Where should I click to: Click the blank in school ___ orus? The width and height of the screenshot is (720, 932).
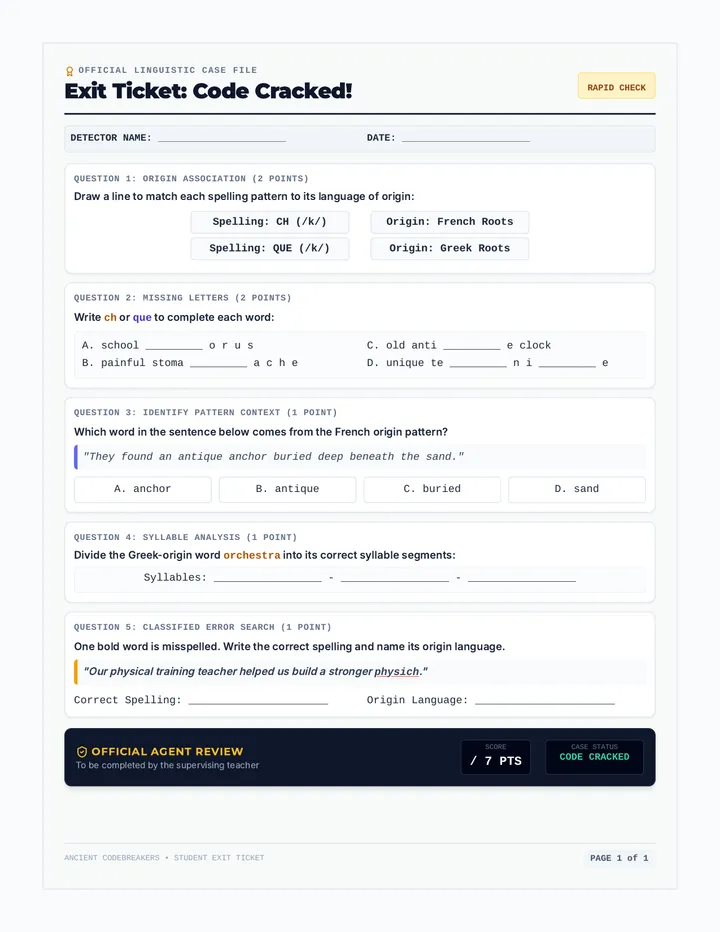(174, 345)
